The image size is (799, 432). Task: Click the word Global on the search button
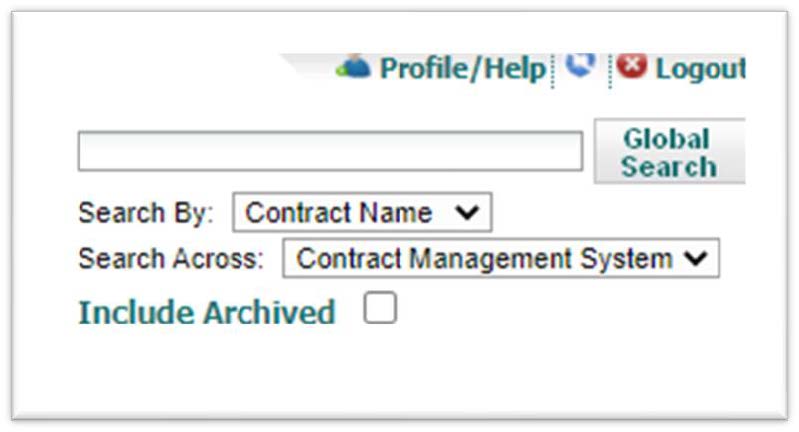point(666,139)
